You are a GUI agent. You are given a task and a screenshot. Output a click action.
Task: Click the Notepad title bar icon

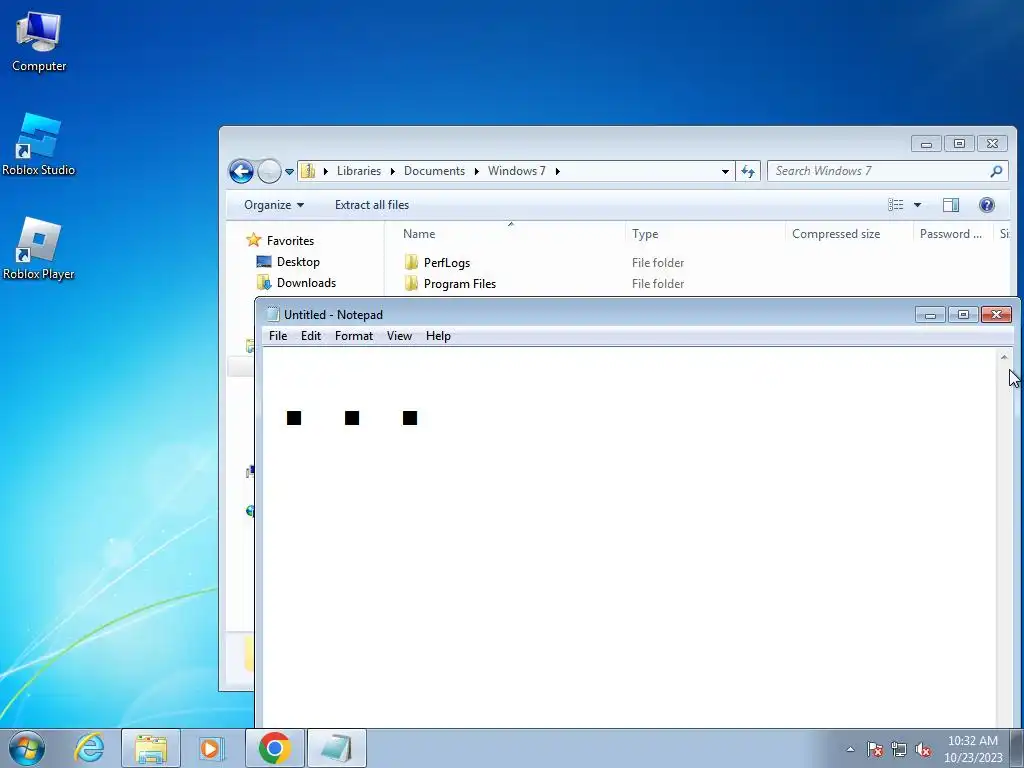tap(273, 315)
